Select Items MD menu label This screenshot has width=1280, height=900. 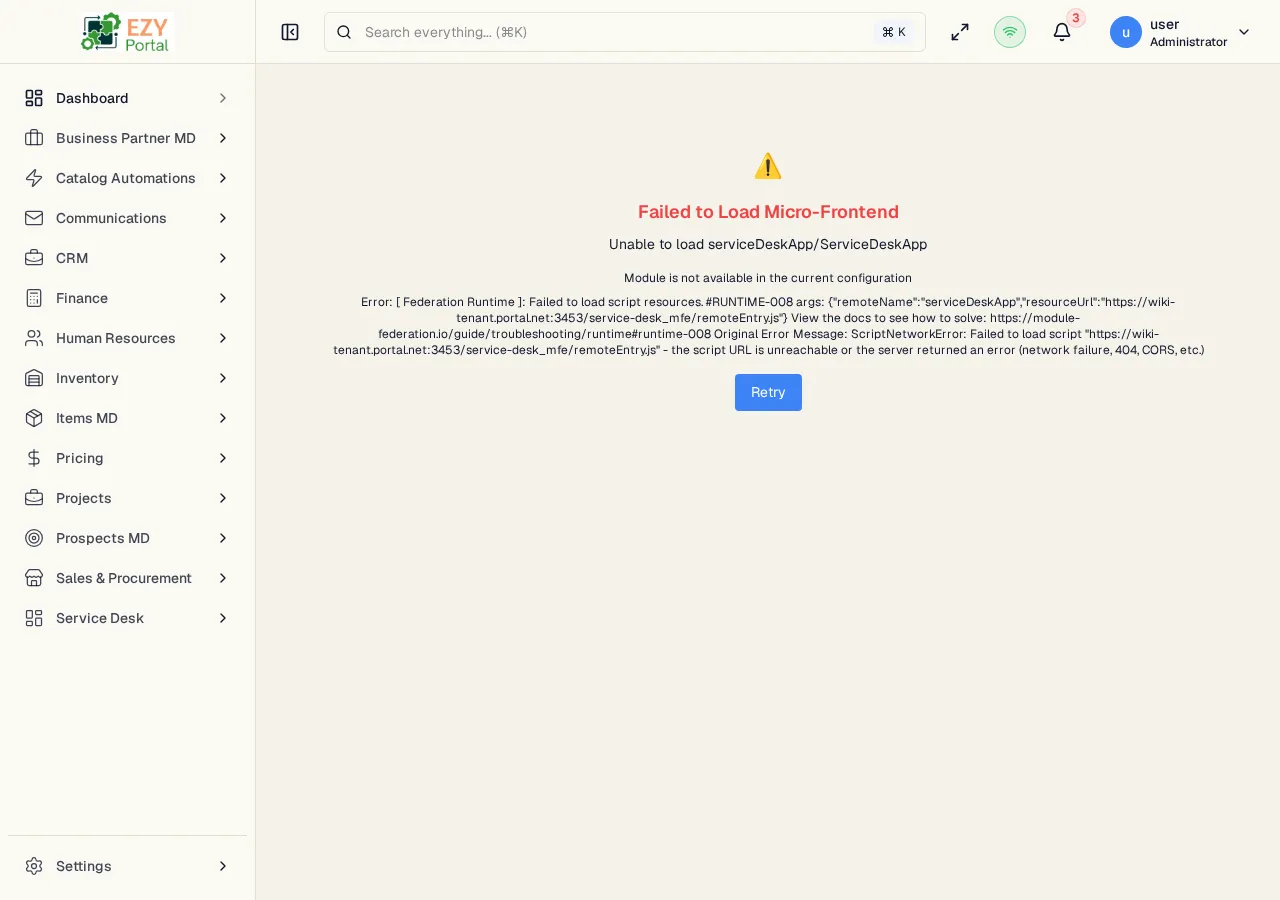87,418
